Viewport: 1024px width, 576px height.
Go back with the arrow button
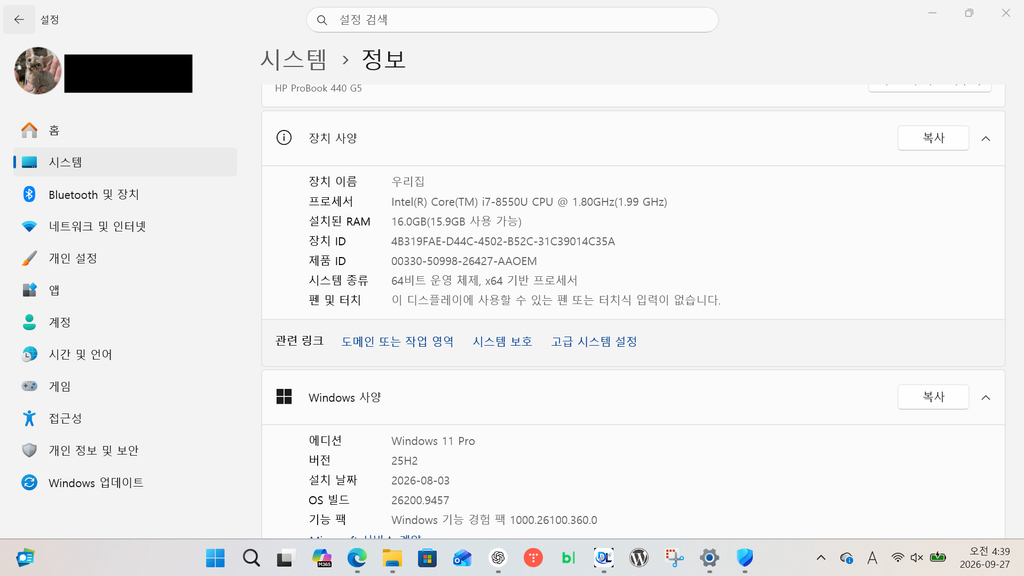pyautogui.click(x=19, y=20)
